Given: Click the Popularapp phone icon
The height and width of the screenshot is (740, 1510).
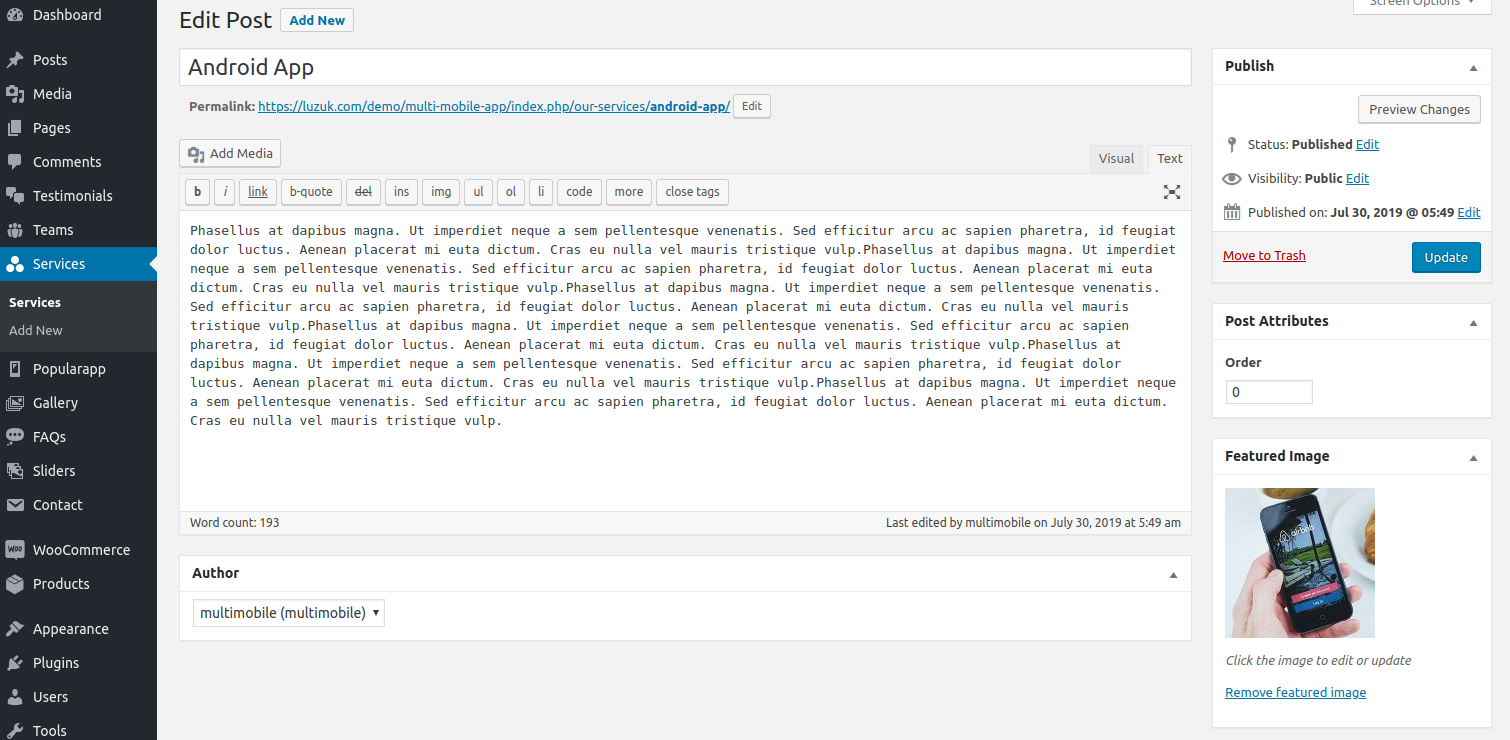Looking at the screenshot, I should [x=15, y=369].
